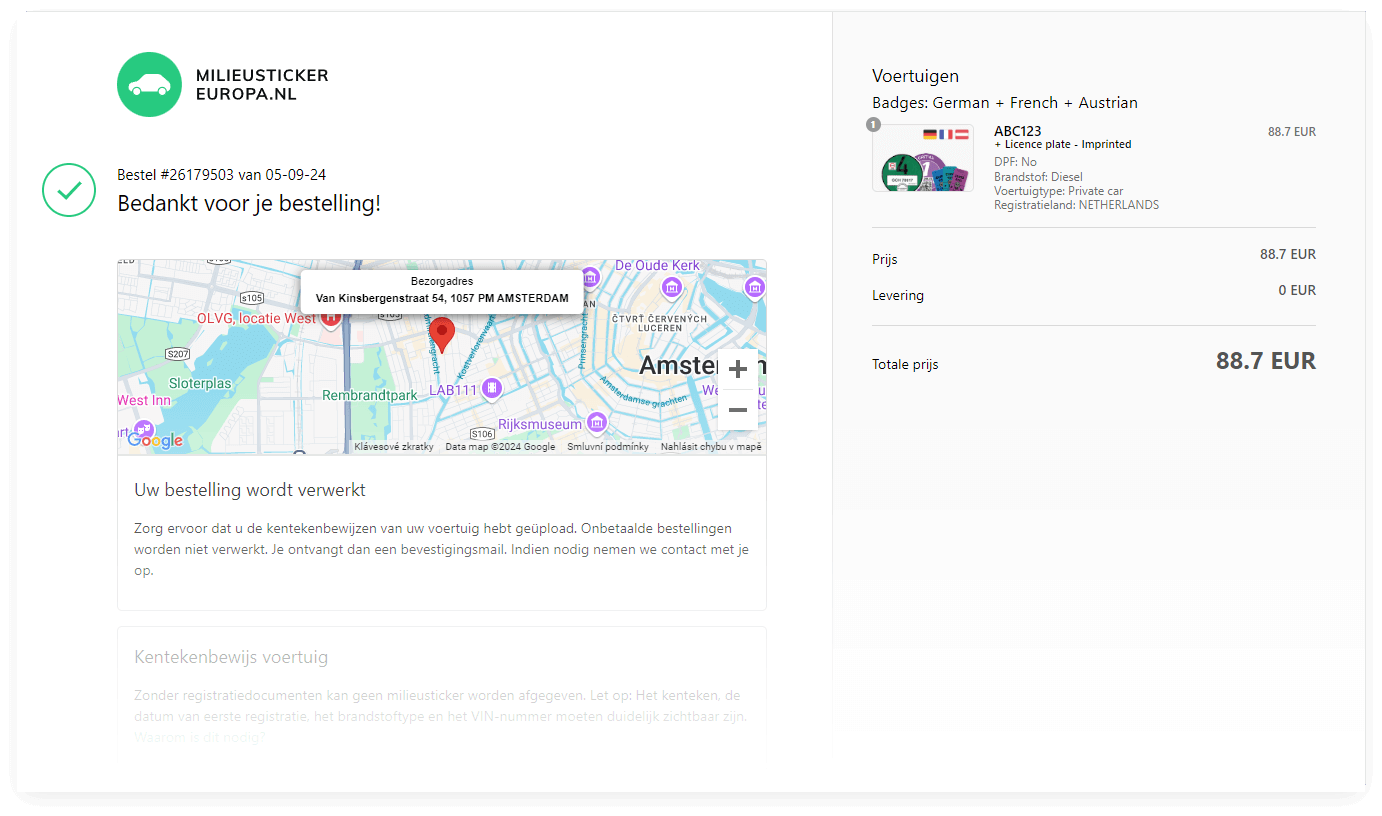Zoom in on the map

(x=738, y=369)
